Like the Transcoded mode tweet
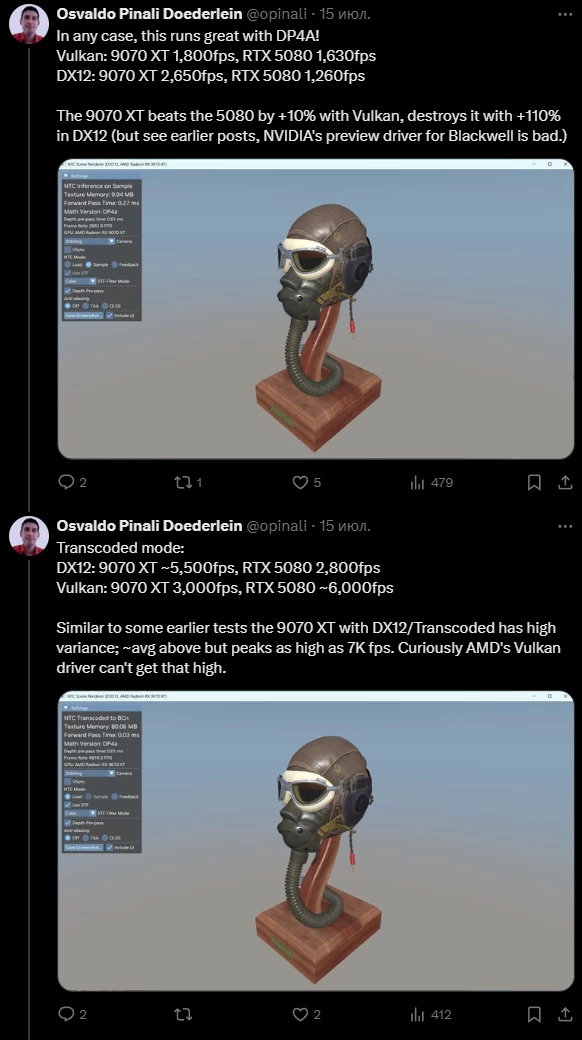The width and height of the screenshot is (582, 1040). pos(307,1014)
